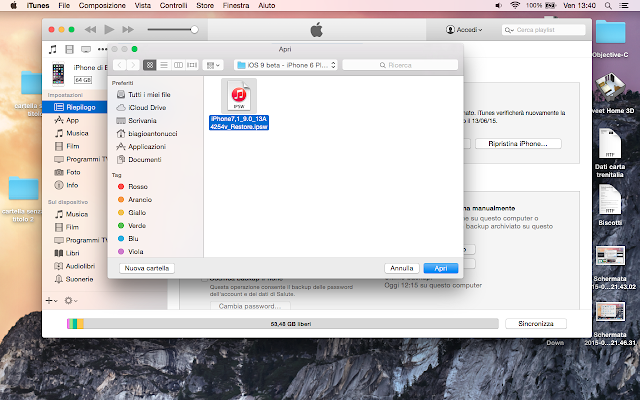This screenshot has width=640, height=400.
Task: Click the Wi-Fi status icon
Action: (515, 5)
